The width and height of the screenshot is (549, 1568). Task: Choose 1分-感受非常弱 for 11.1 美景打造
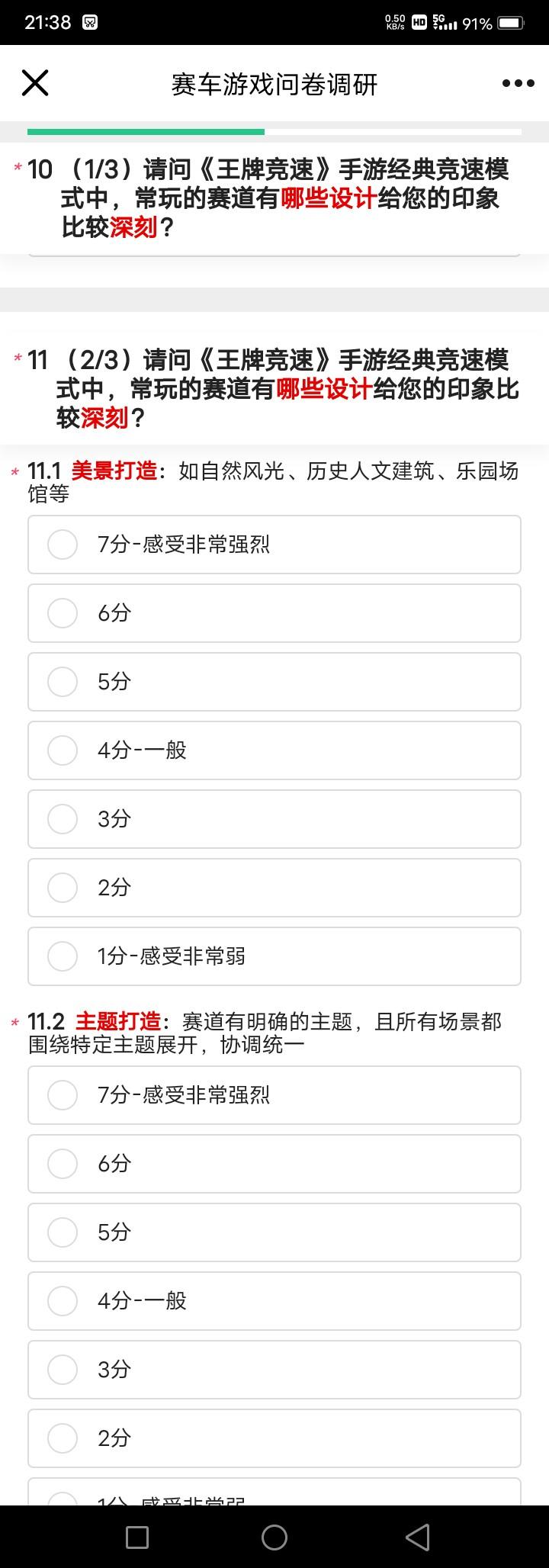click(274, 956)
